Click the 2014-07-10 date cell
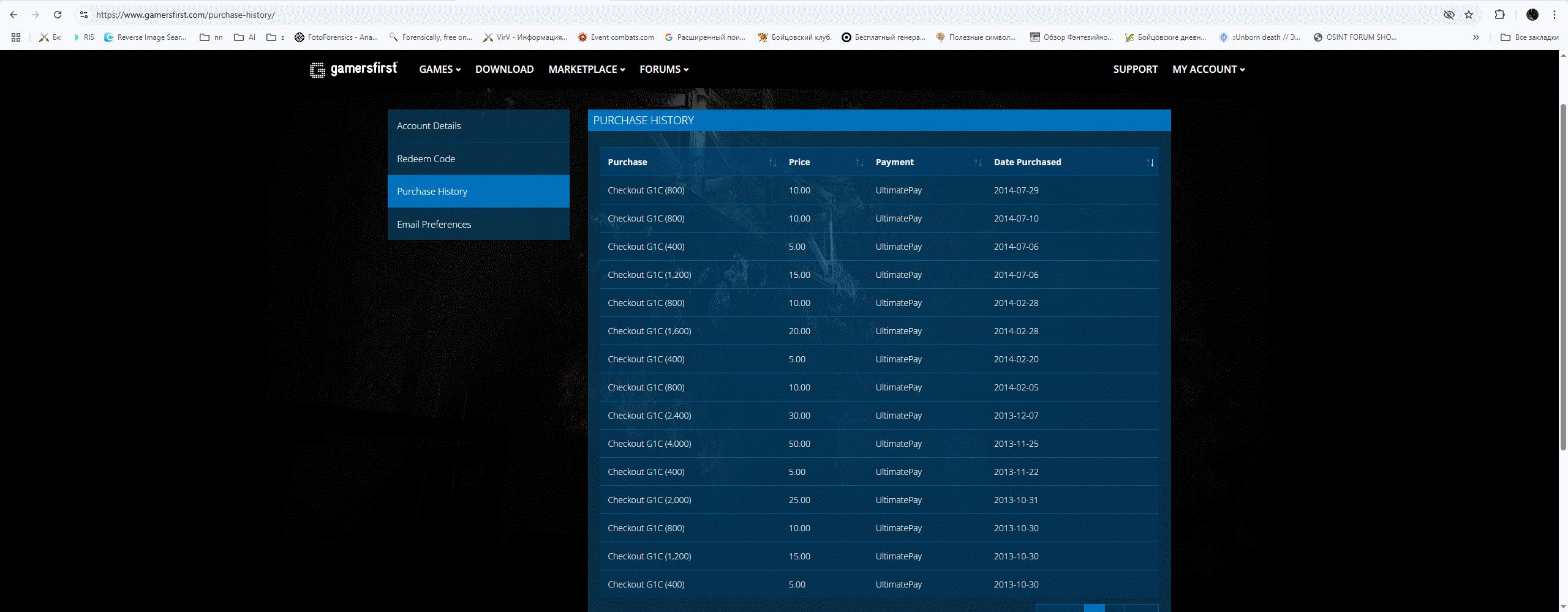The height and width of the screenshot is (612, 1568). click(1016, 218)
